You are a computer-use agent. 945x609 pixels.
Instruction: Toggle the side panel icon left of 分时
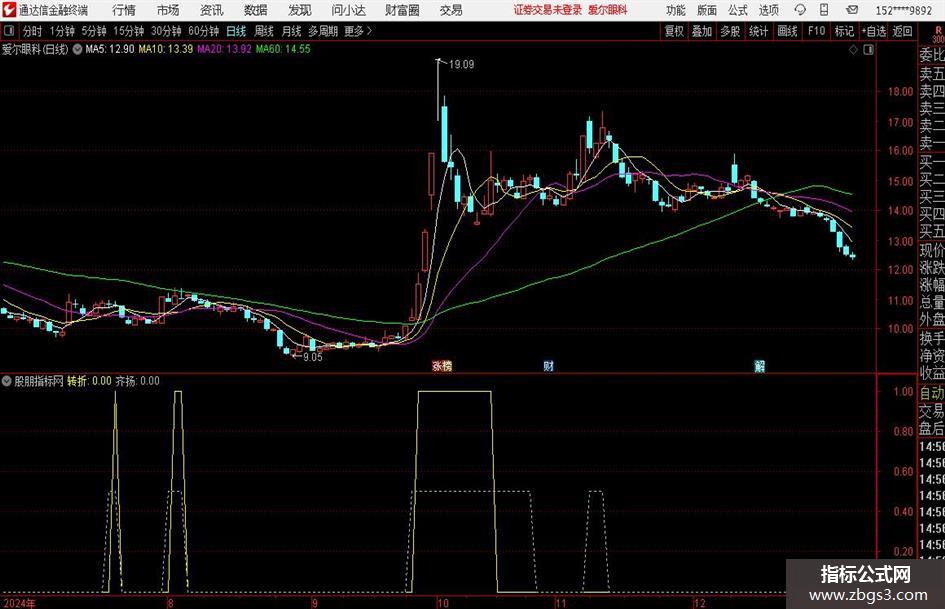coord(8,31)
